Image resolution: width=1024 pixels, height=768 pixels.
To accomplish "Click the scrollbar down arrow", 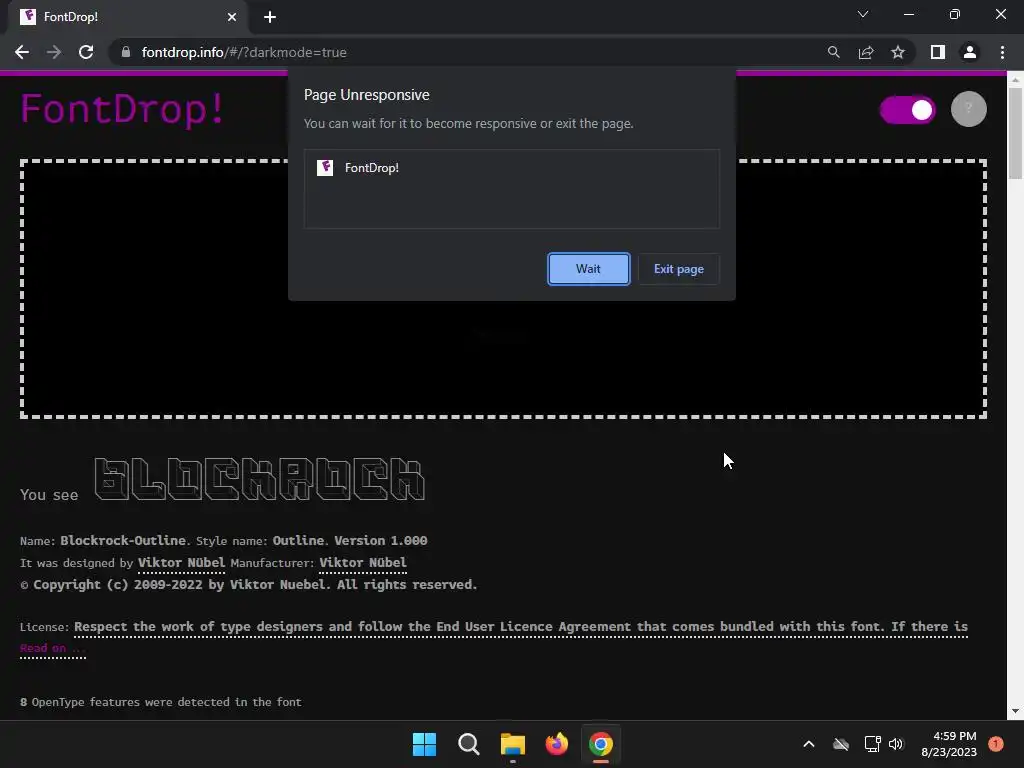I will click(1015, 711).
